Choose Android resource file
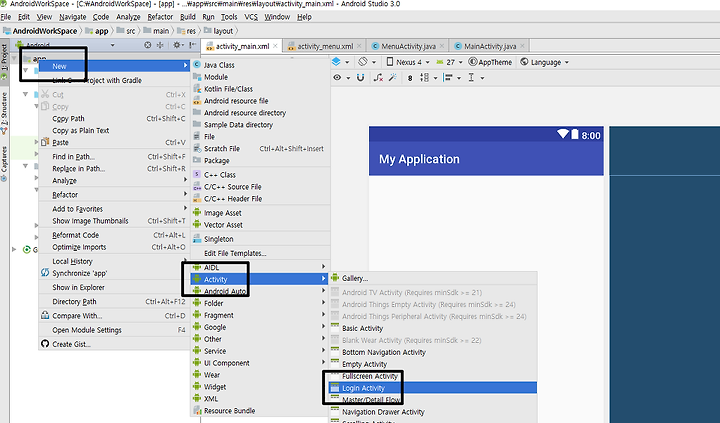This screenshot has width=720, height=423. (260, 101)
